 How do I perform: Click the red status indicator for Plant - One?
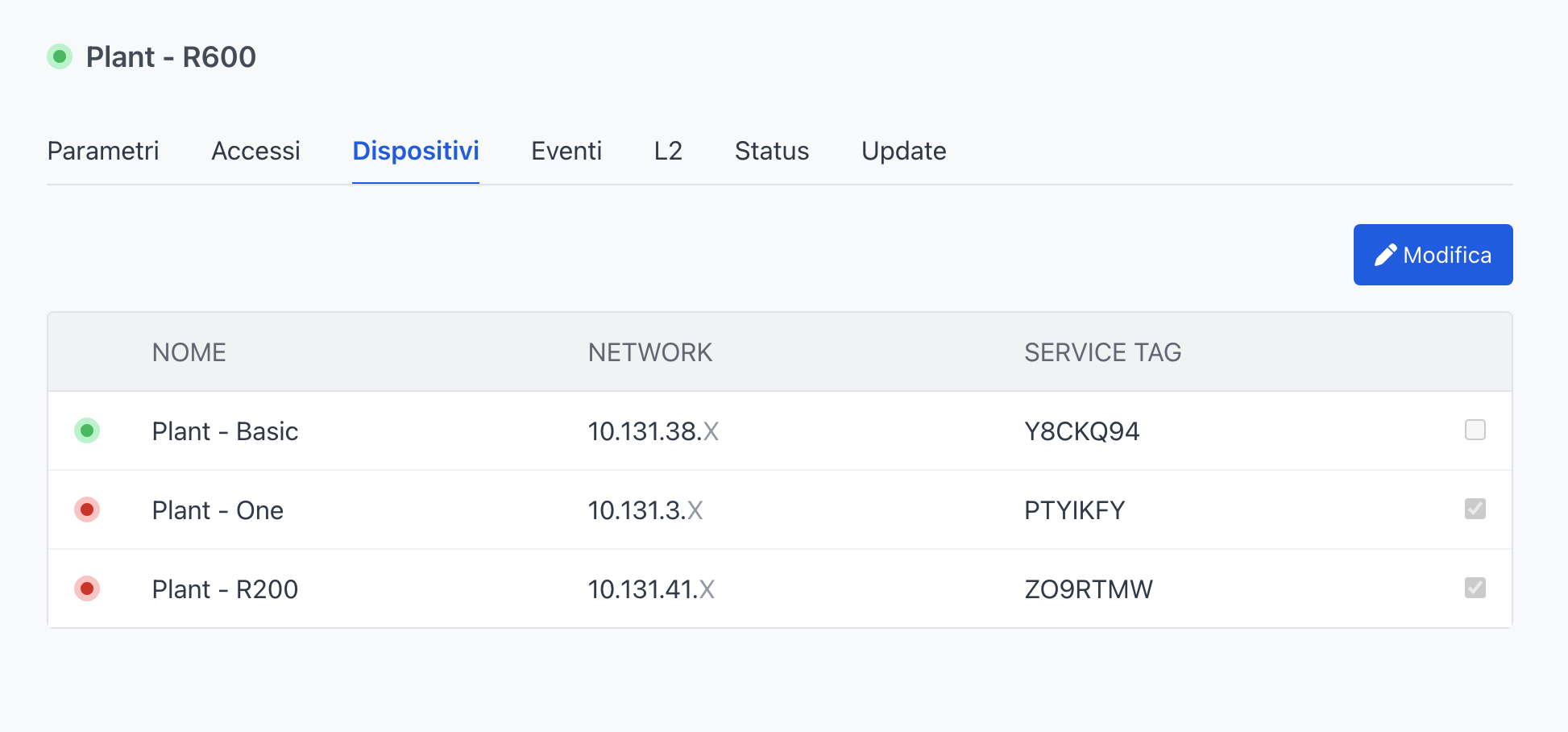tap(87, 510)
